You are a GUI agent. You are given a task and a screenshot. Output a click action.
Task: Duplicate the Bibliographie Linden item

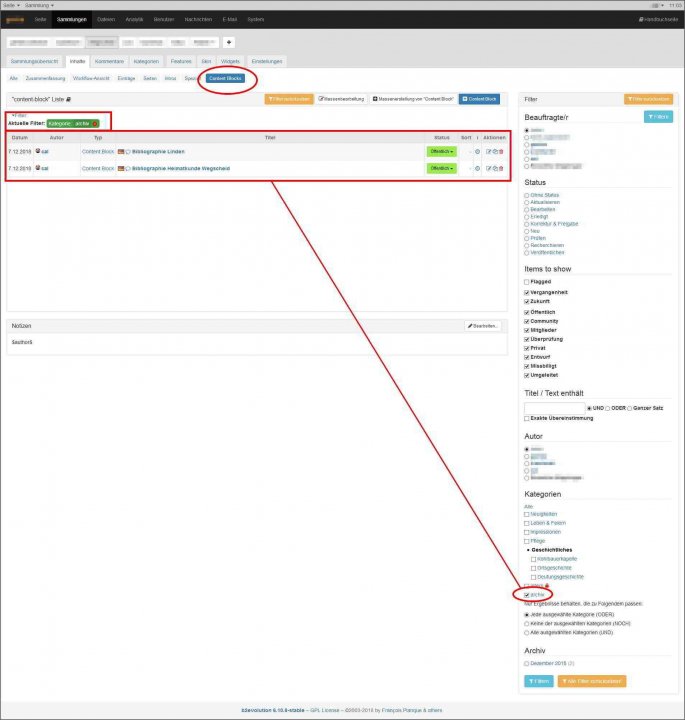(495, 152)
